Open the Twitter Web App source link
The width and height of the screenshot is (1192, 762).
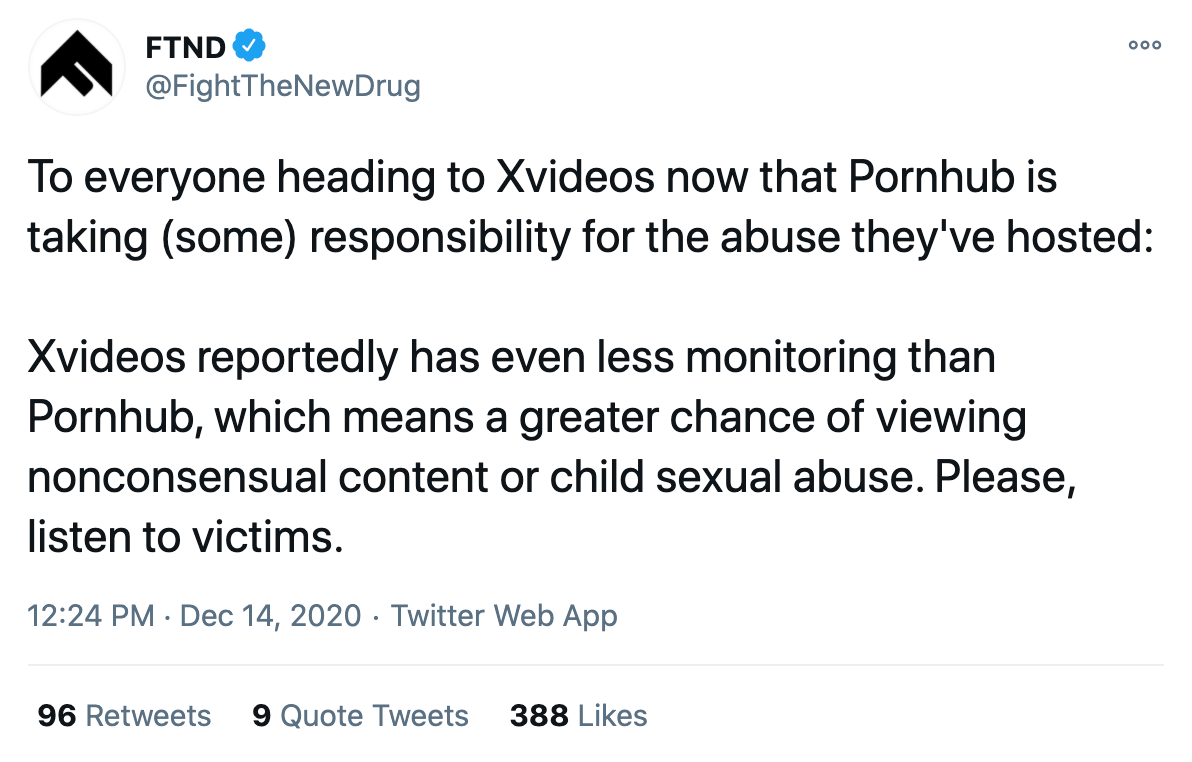coord(504,616)
